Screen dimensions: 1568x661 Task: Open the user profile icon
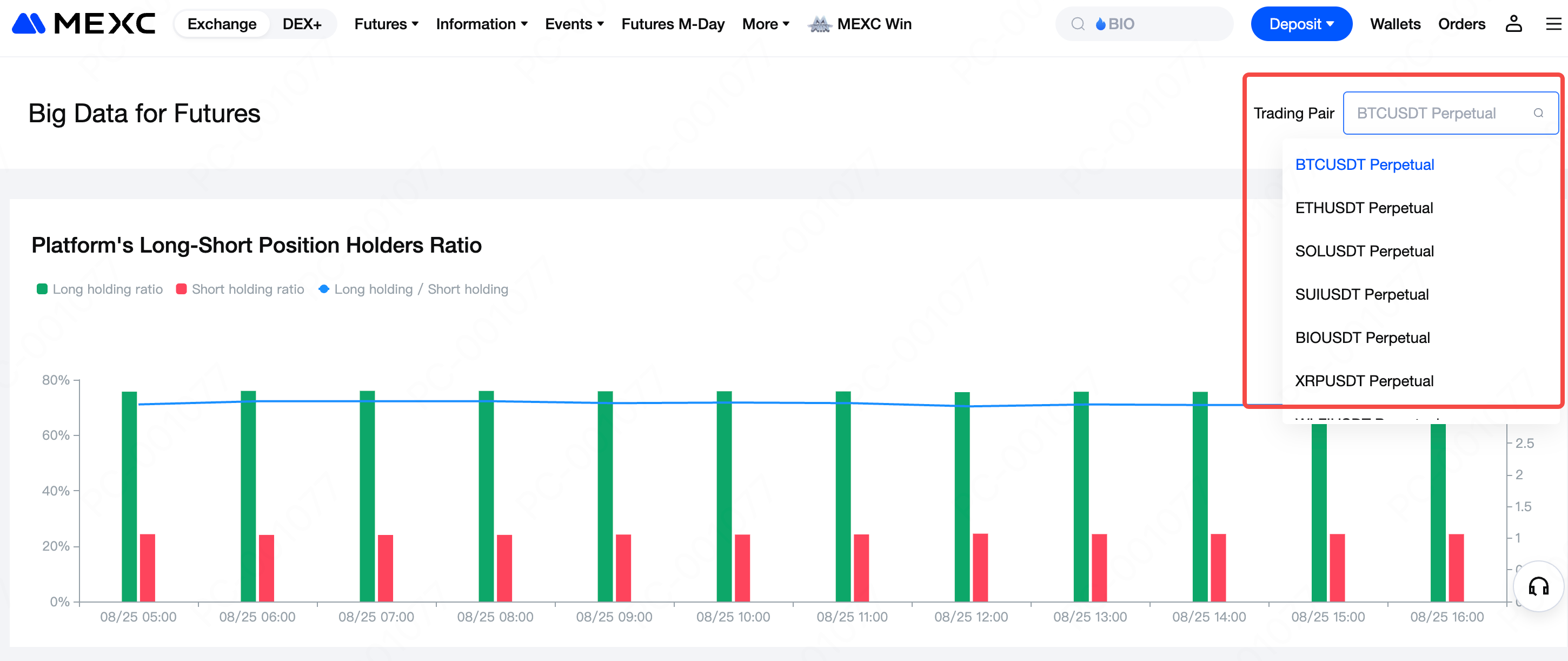[x=1513, y=24]
